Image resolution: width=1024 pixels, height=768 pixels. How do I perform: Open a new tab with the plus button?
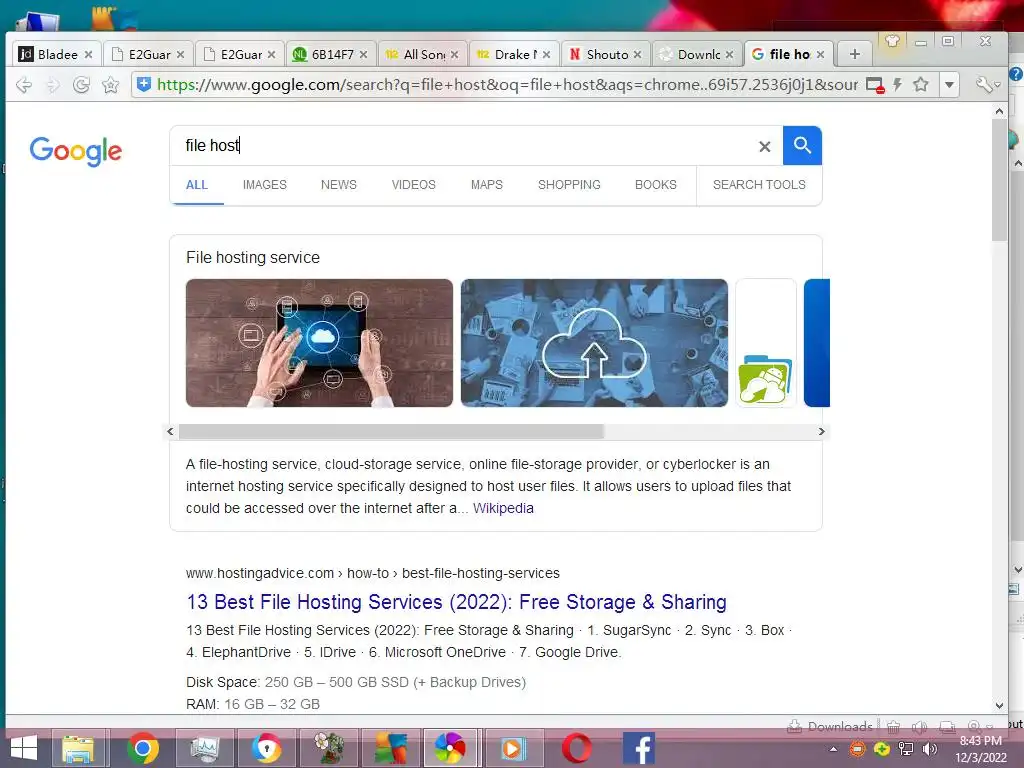tap(855, 54)
